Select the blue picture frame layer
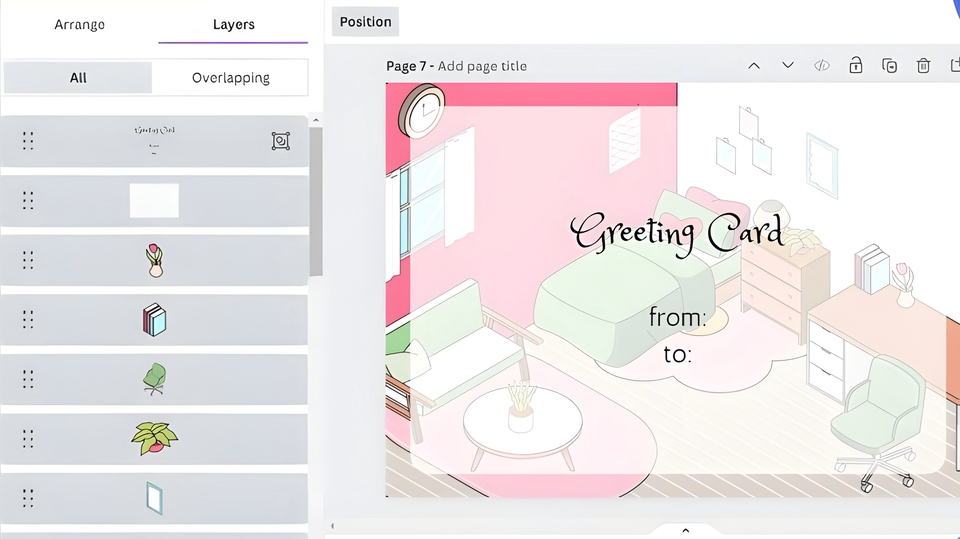This screenshot has height=539, width=960. 154,498
